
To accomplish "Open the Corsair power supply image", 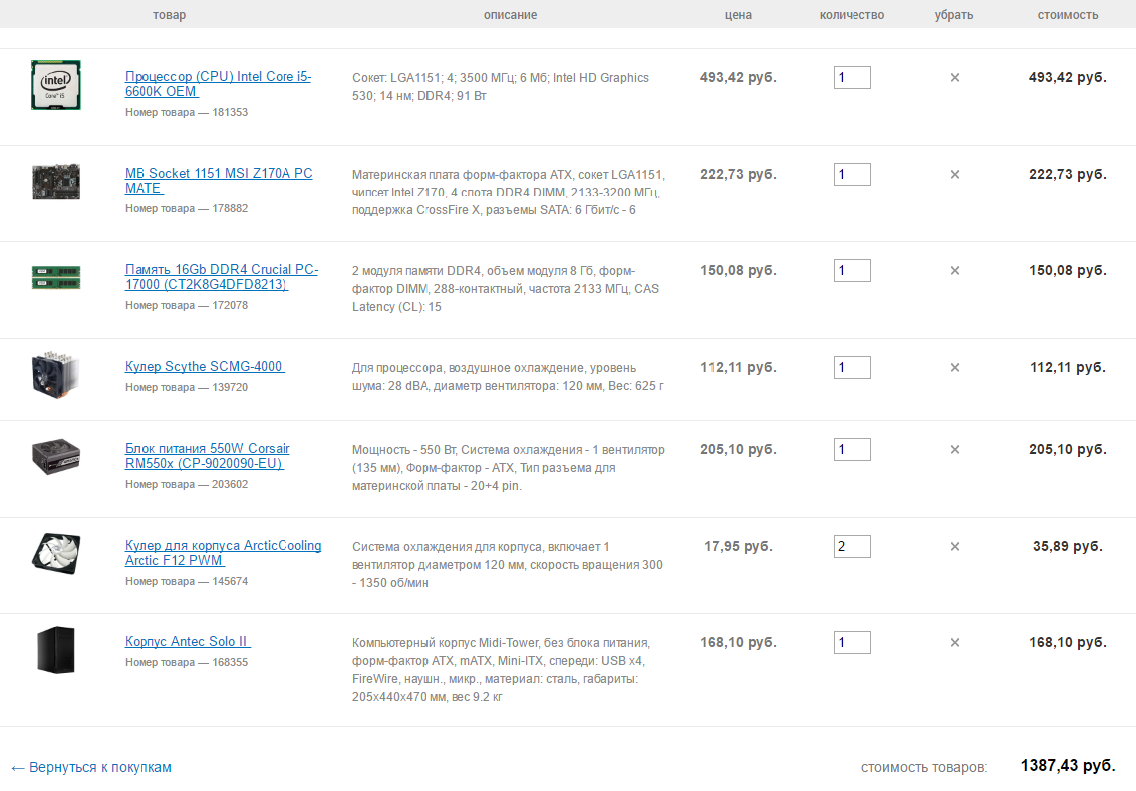I will tap(56, 456).
